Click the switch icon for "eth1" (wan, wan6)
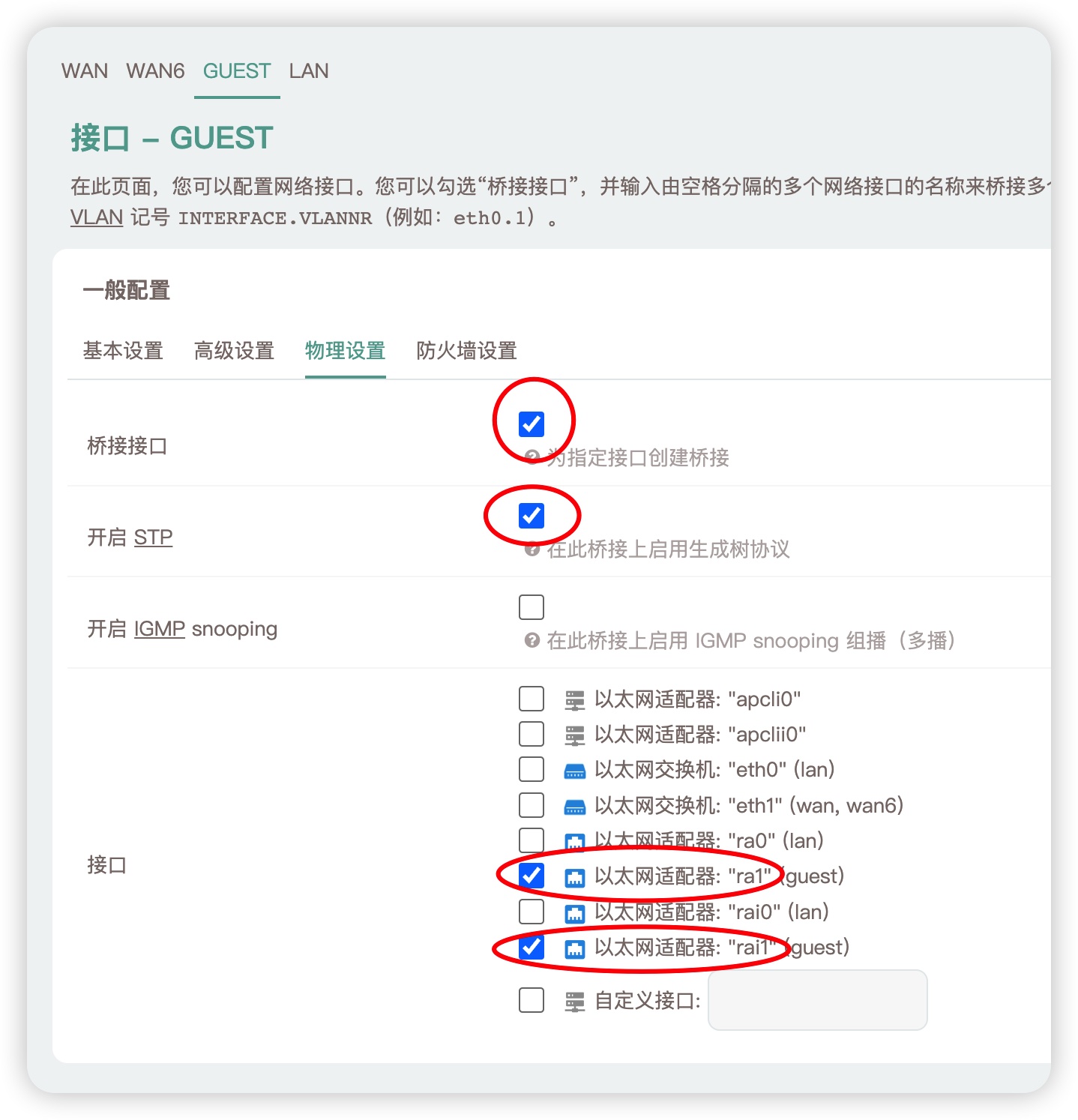The image size is (1078, 1120). (574, 805)
